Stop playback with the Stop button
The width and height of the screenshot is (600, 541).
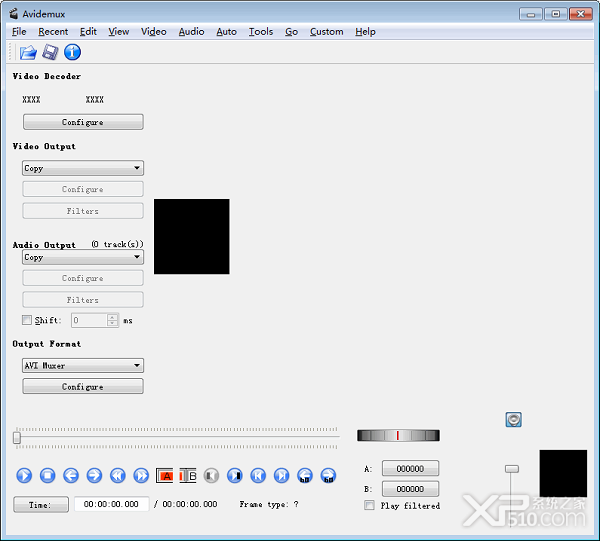[x=47, y=476]
